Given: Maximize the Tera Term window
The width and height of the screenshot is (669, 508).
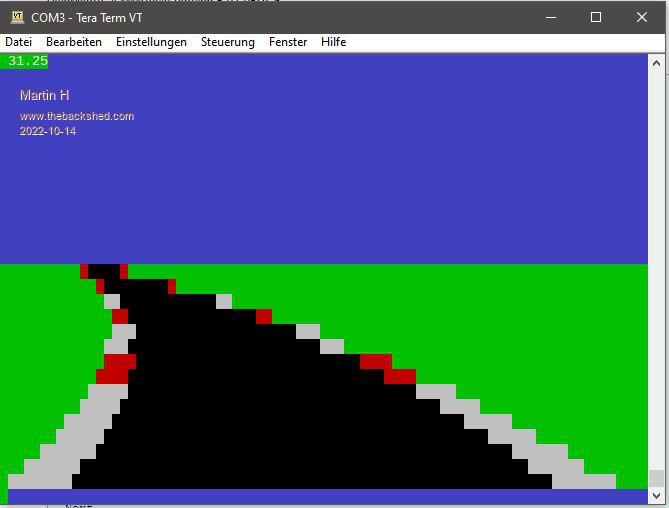Looking at the screenshot, I should tap(596, 17).
